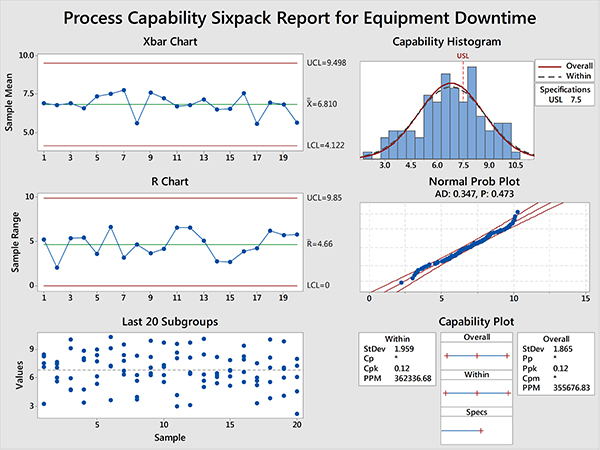Click the Xbar "UCL=9.498" label
The image size is (600, 450).
pos(326,63)
